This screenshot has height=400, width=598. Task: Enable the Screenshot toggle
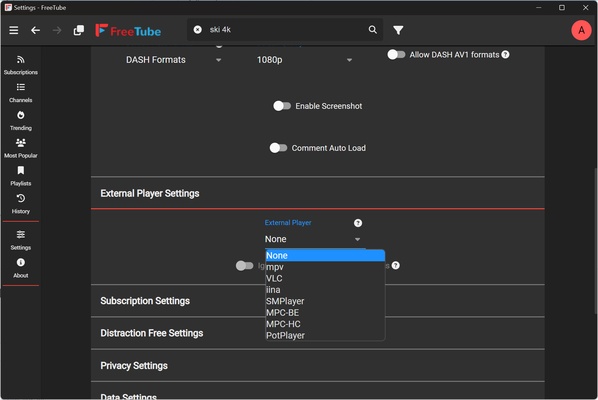pyautogui.click(x=282, y=106)
